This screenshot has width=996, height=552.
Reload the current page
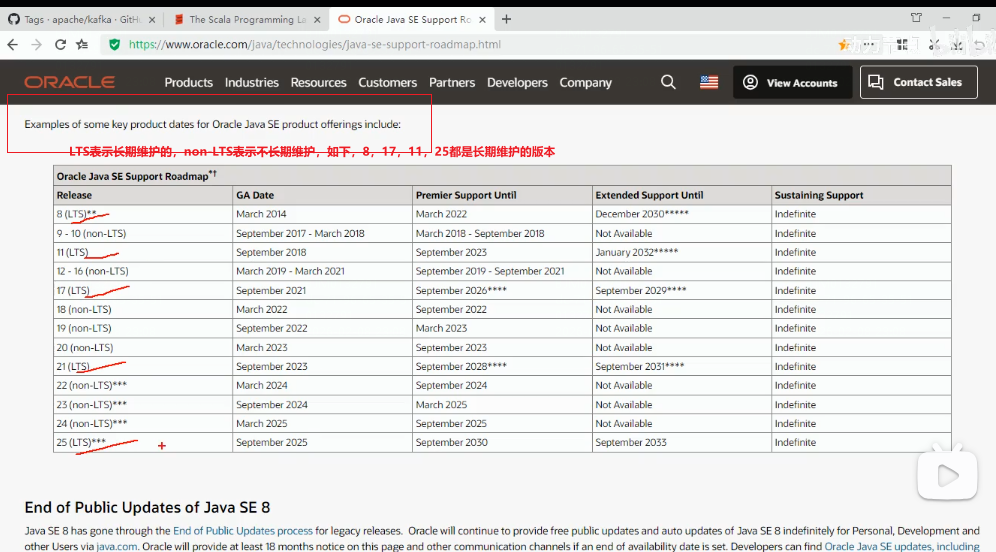click(60, 44)
